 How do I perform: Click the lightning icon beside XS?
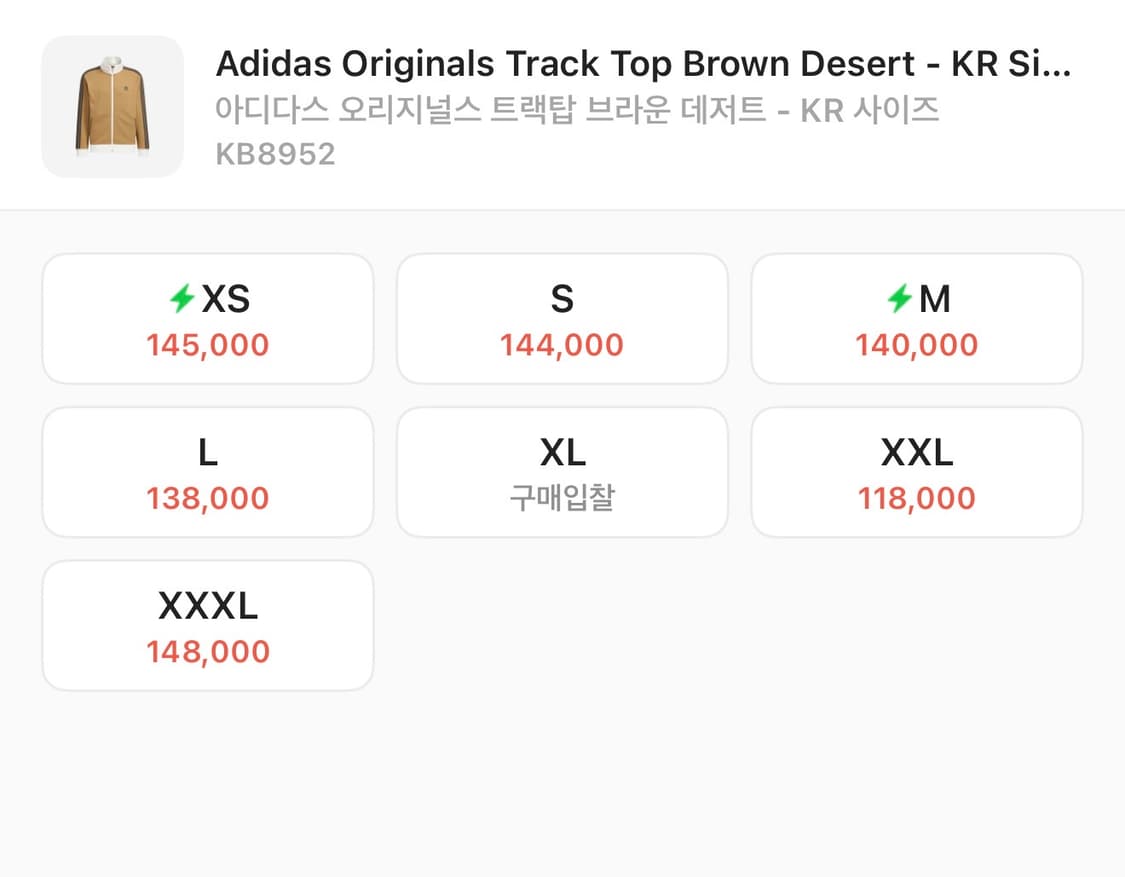(182, 298)
